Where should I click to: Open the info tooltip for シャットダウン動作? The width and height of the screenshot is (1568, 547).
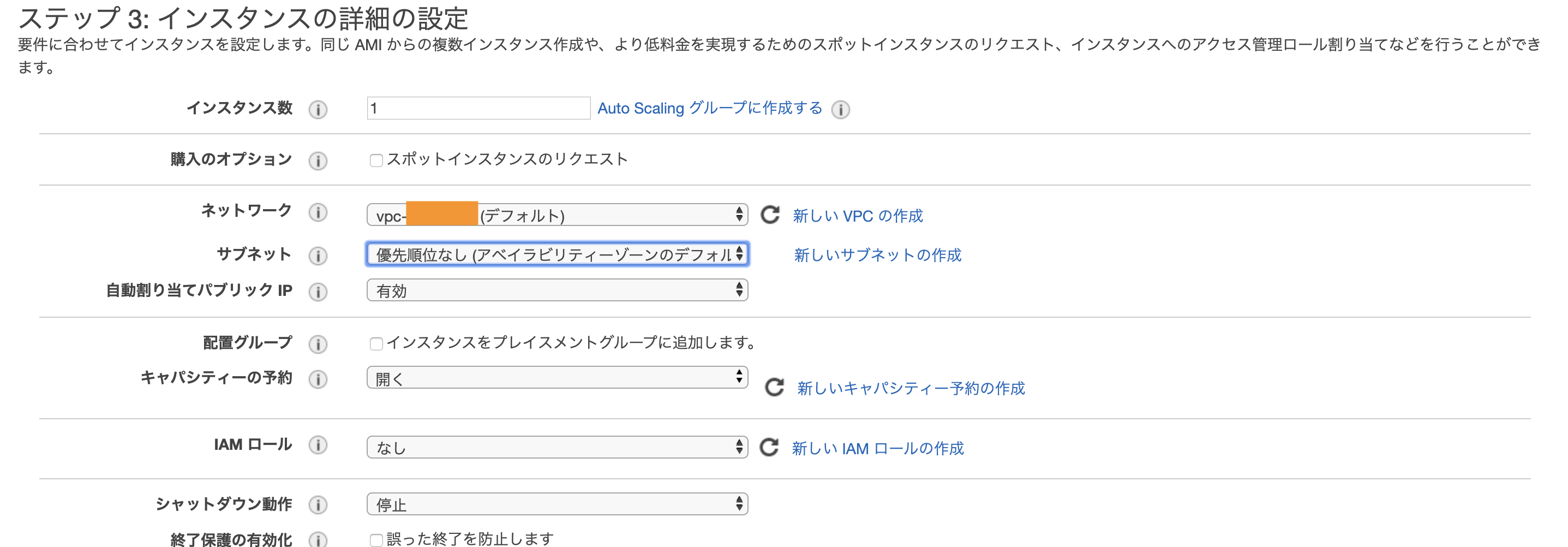pos(318,504)
